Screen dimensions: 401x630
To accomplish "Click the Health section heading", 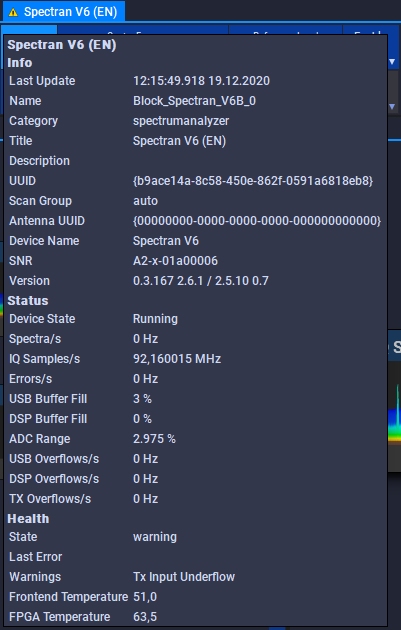I will [x=28, y=519].
